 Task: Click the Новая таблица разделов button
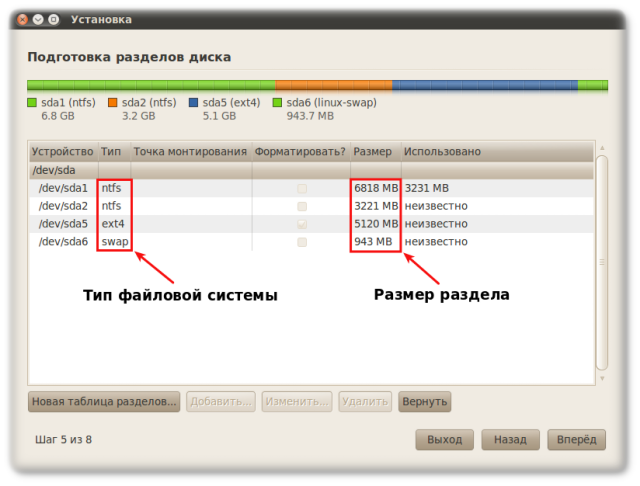[x=104, y=402]
